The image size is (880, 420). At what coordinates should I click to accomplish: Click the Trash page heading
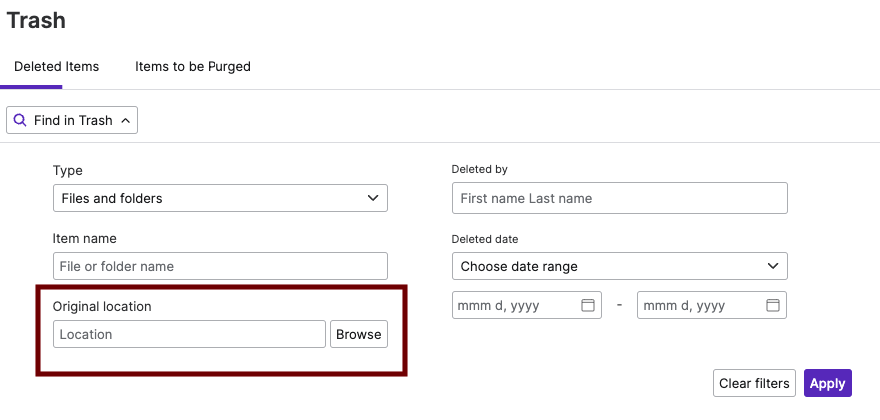36,18
